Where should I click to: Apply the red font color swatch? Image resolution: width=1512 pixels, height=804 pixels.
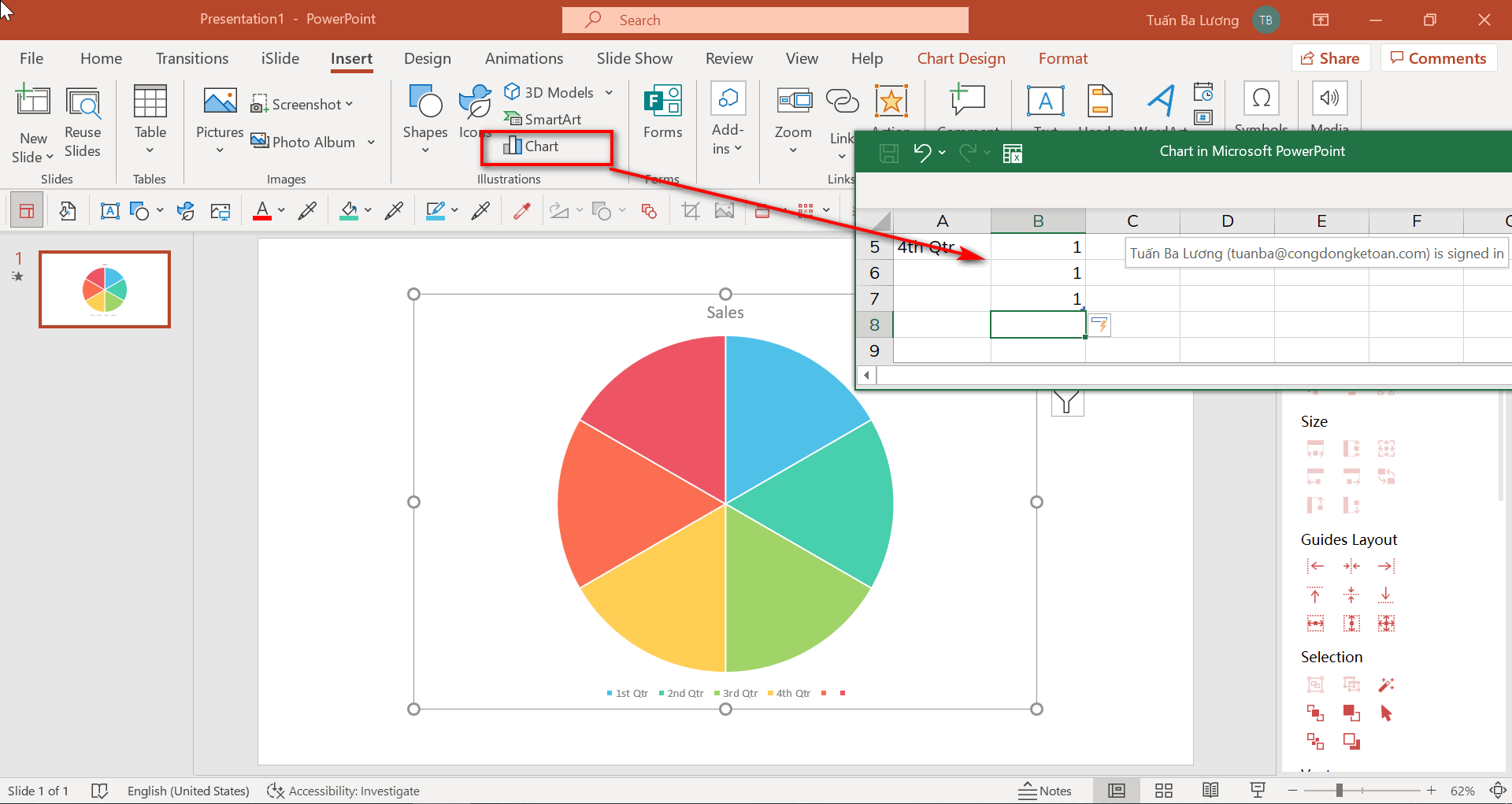262,210
